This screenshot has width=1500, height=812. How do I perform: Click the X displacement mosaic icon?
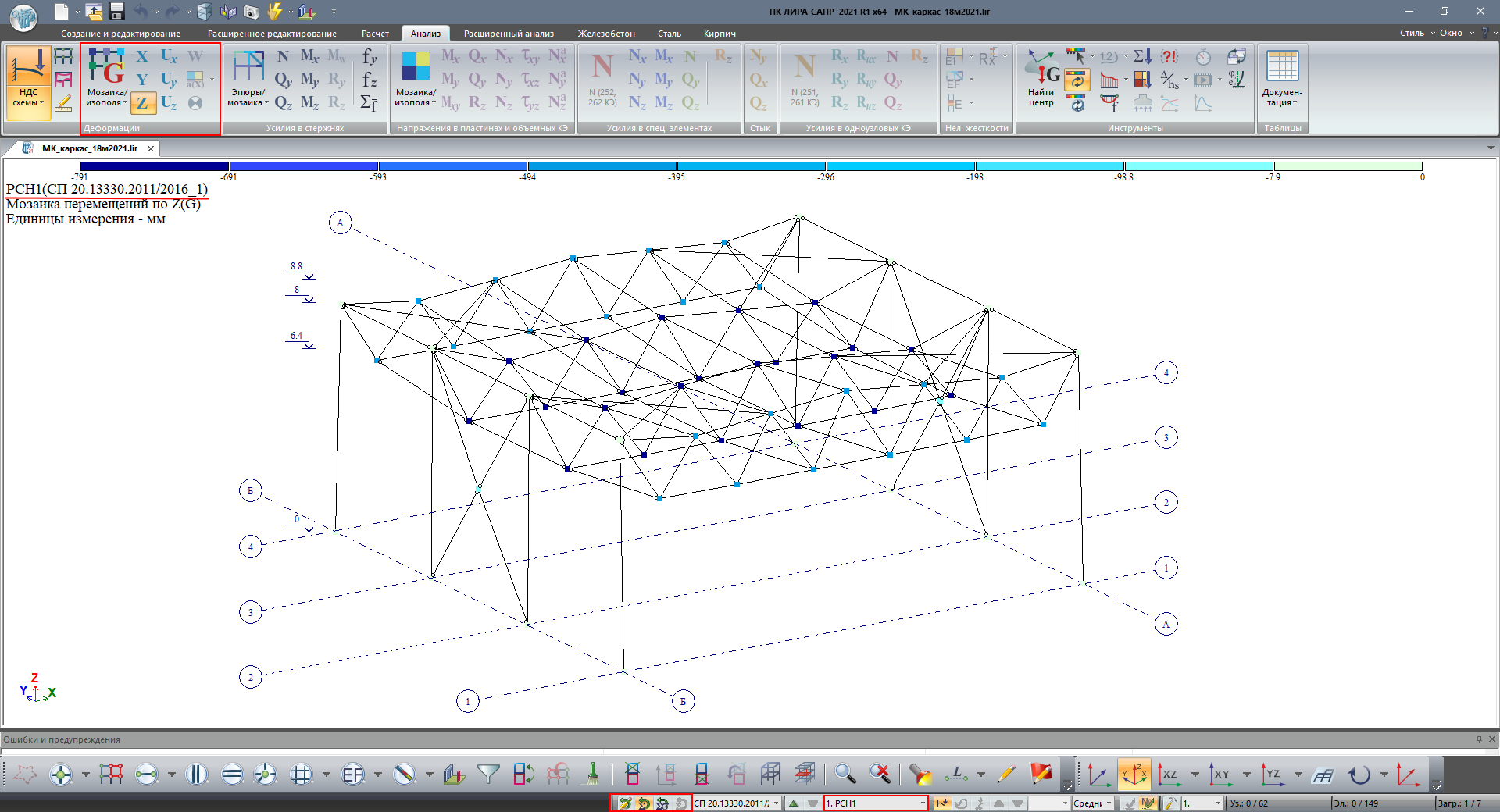coord(142,56)
